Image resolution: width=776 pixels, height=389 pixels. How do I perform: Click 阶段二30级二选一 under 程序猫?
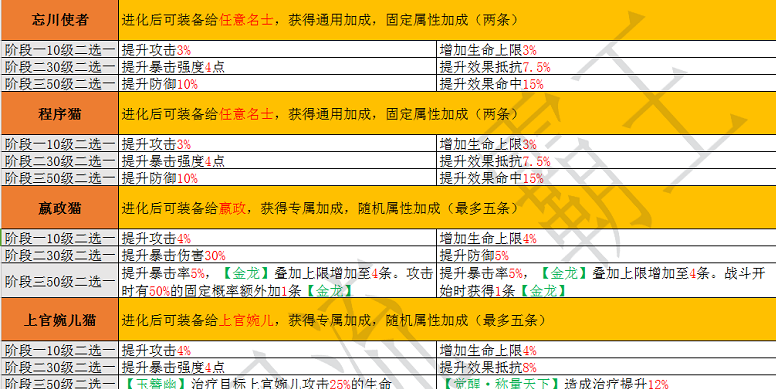[x=59, y=160]
